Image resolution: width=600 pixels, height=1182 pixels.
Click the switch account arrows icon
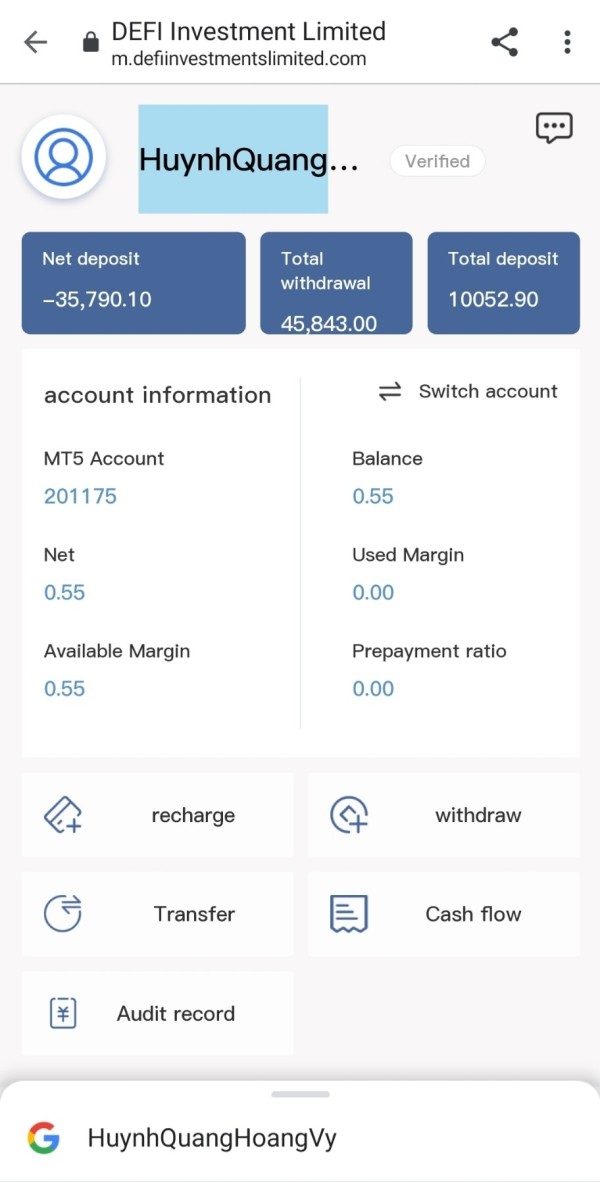click(390, 392)
